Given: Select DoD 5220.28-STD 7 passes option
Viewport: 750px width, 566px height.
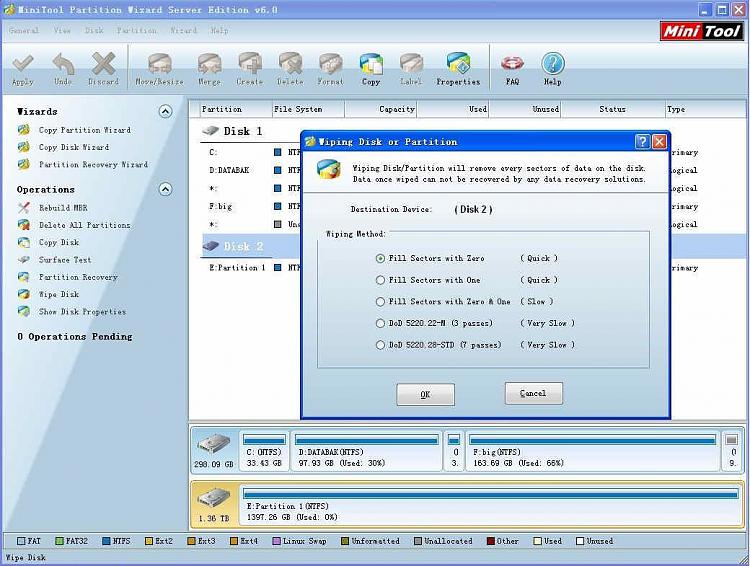Looking at the screenshot, I should (x=380, y=345).
